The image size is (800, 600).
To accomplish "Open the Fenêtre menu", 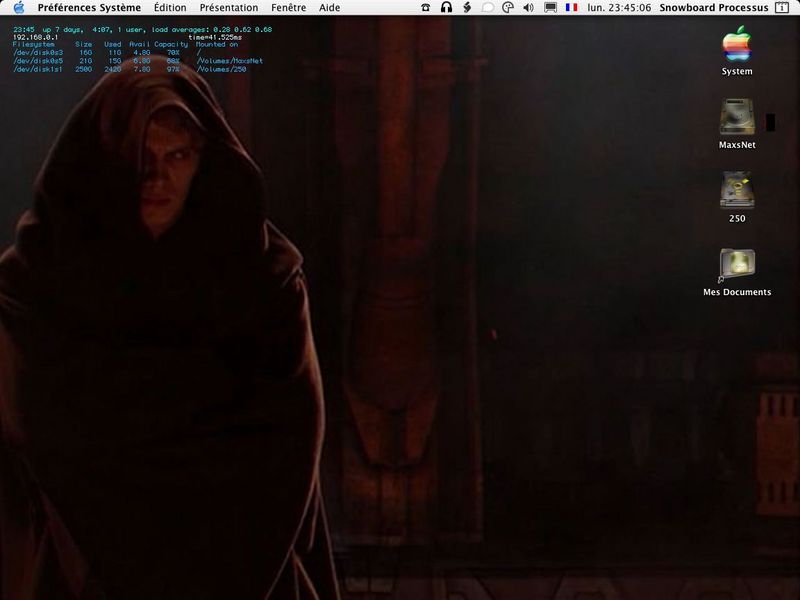I will pos(289,8).
